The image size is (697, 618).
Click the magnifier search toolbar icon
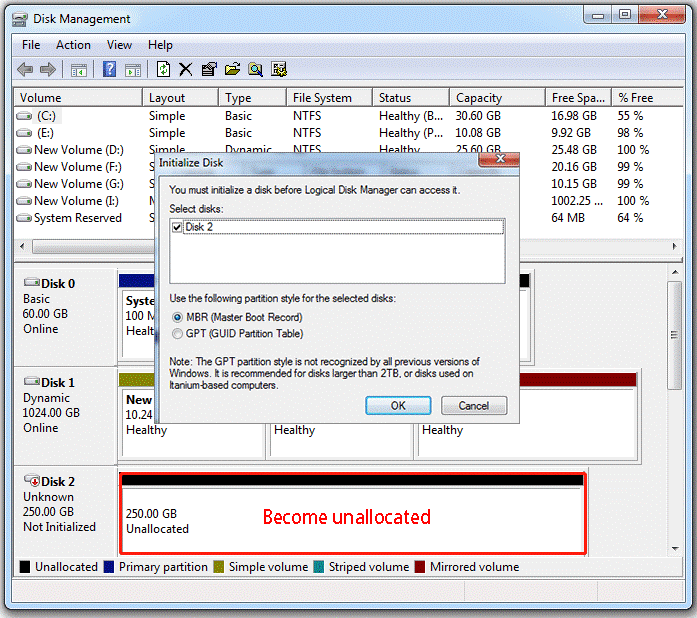(x=255, y=69)
